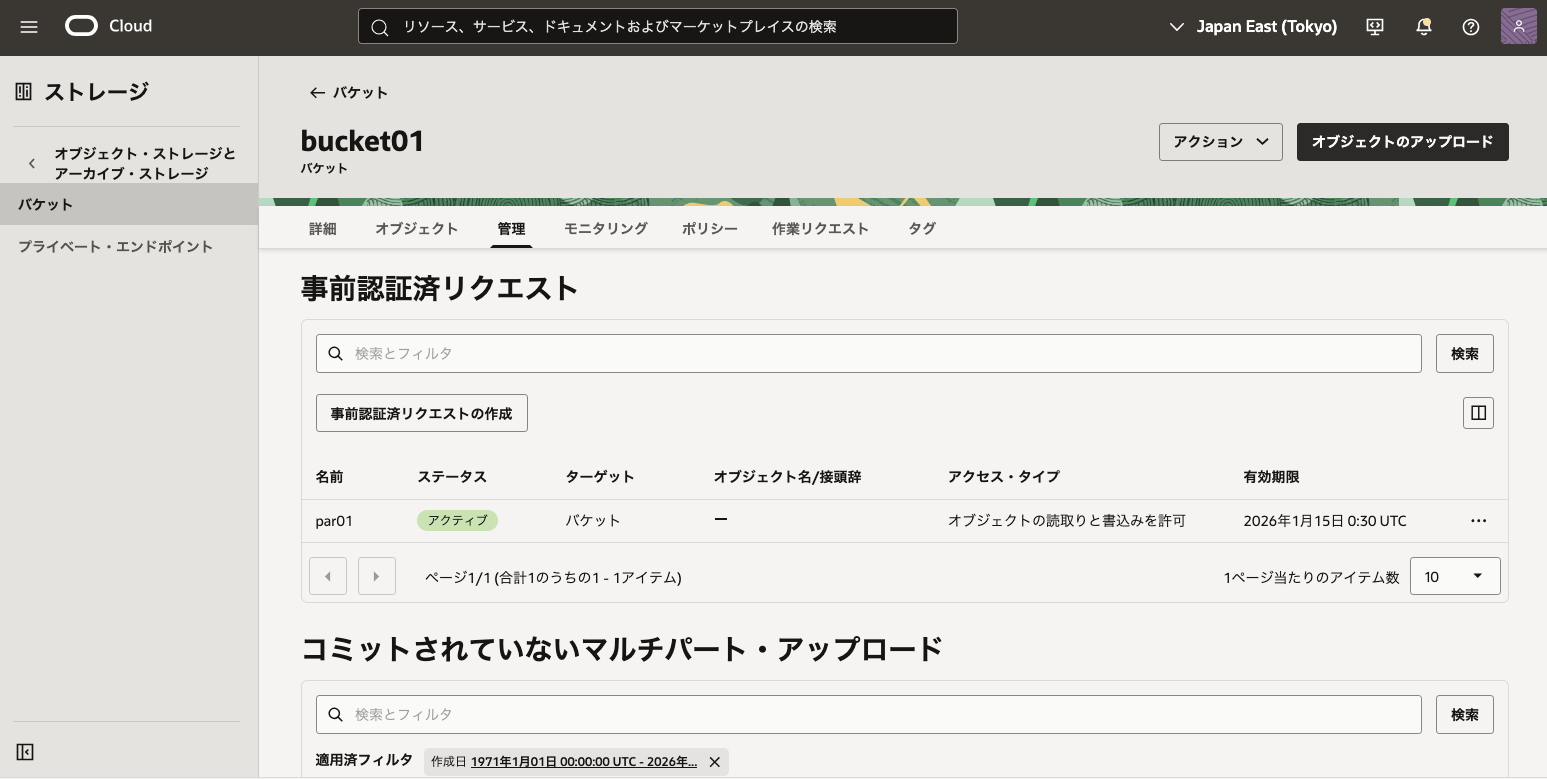
Task: Click the アクセス・タイプ column header
Action: tap(1003, 477)
